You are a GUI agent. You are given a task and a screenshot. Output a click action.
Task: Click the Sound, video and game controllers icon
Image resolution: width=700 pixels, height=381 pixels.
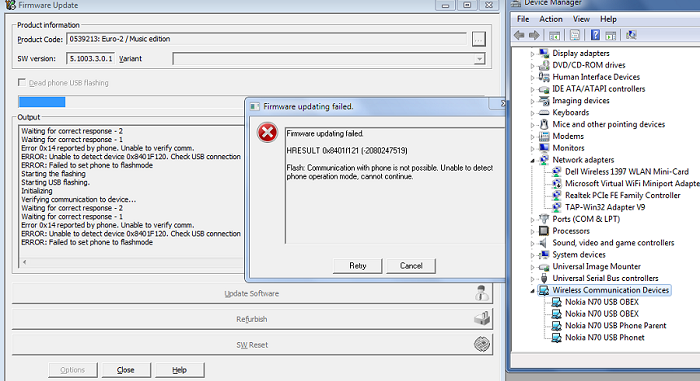tap(544, 243)
